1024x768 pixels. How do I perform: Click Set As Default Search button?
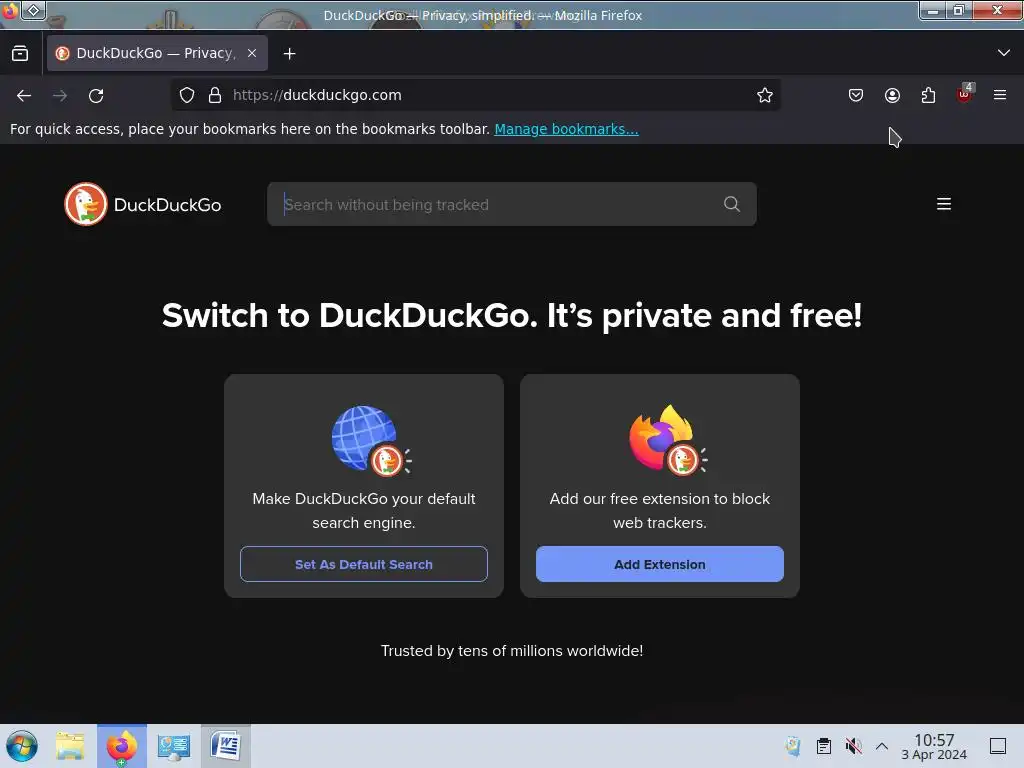coord(364,564)
